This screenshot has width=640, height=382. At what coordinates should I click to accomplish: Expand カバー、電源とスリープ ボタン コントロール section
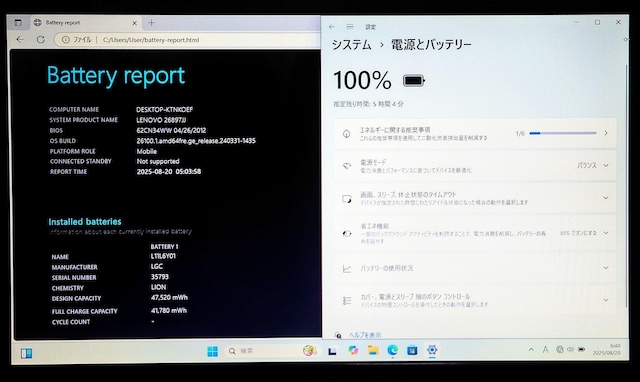point(475,300)
